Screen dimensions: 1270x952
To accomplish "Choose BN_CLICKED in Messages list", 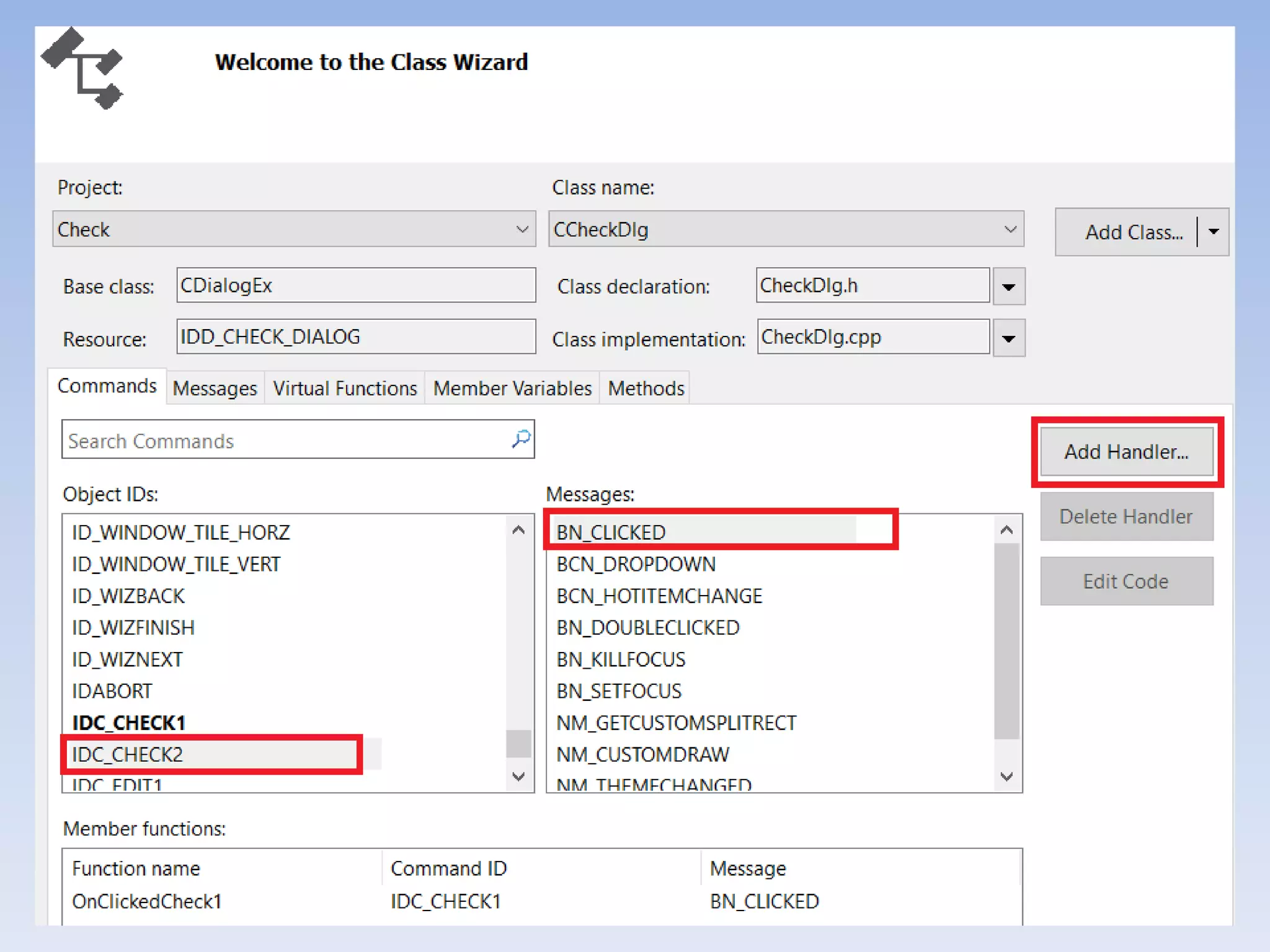I will pos(611,532).
